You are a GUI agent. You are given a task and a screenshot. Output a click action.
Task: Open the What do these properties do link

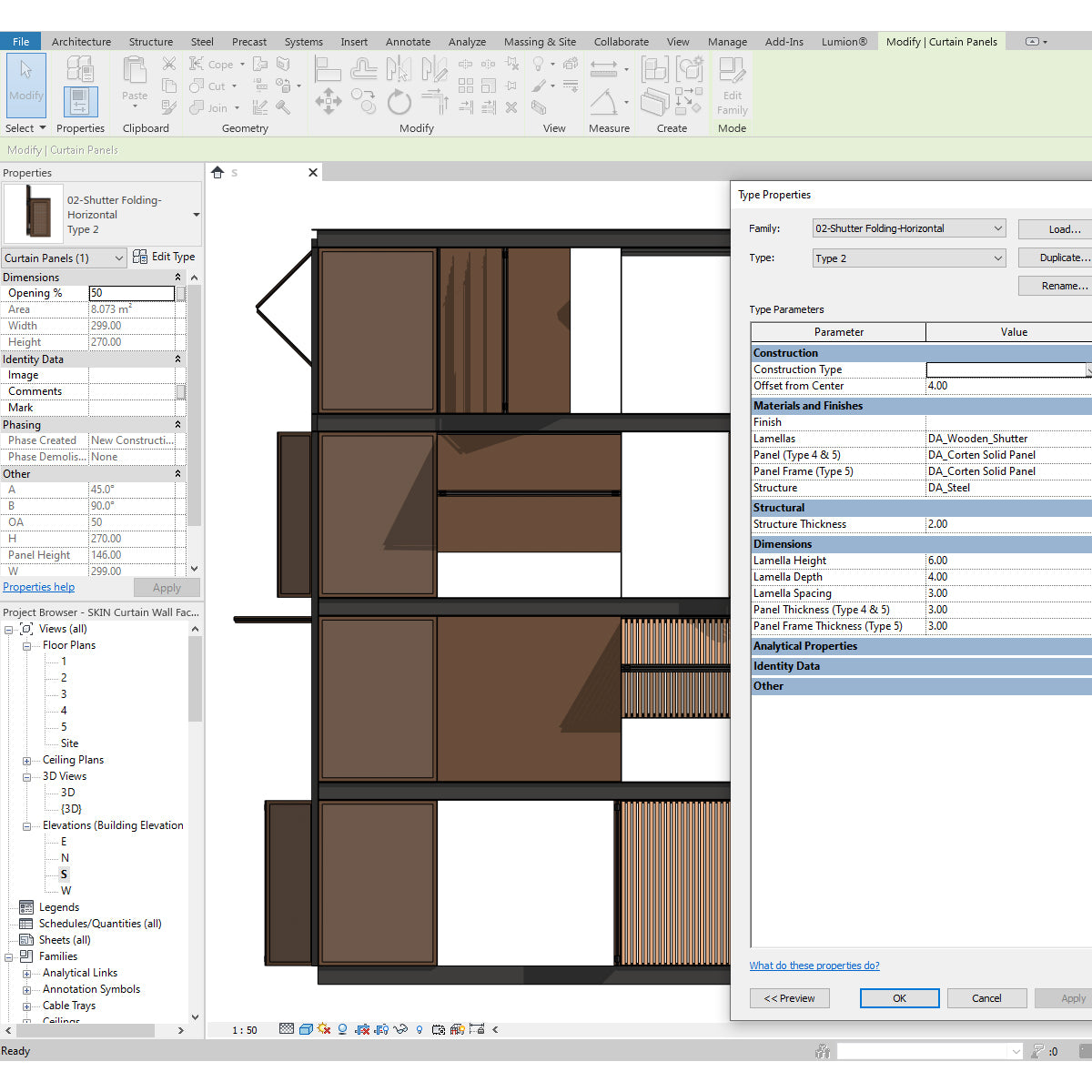click(x=814, y=965)
